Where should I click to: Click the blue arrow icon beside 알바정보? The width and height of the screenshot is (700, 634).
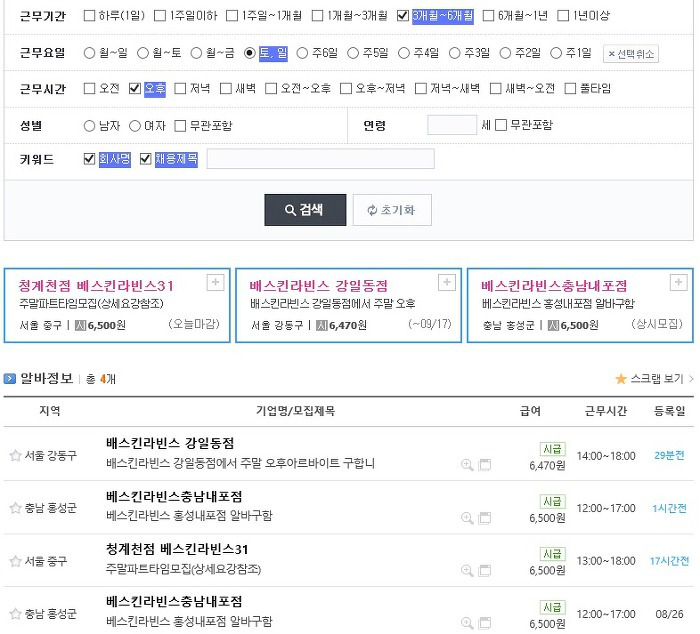coord(9,379)
